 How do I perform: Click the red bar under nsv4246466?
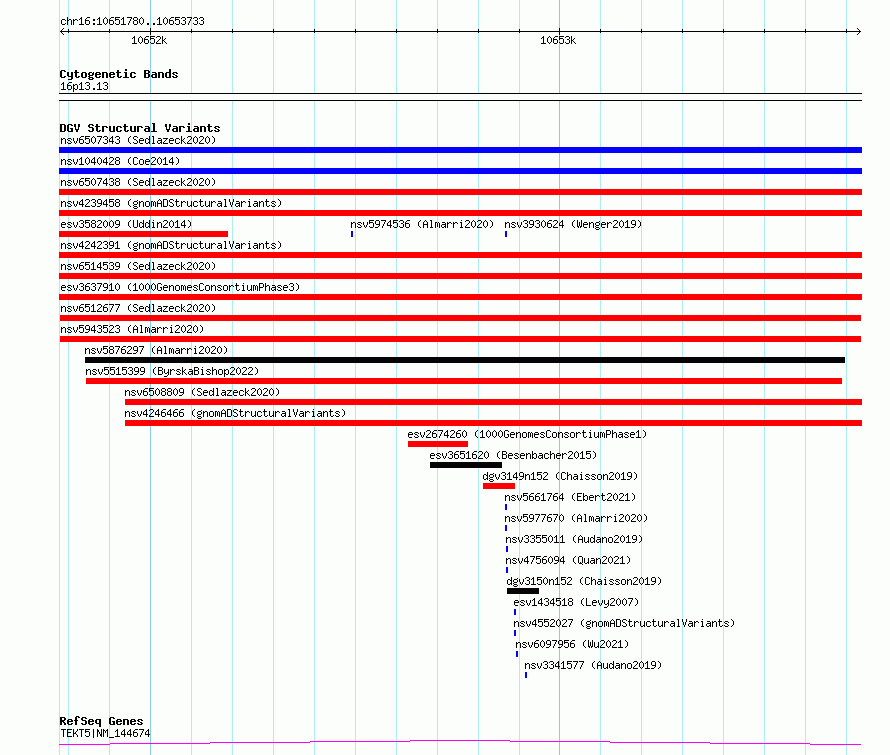tap(493, 423)
